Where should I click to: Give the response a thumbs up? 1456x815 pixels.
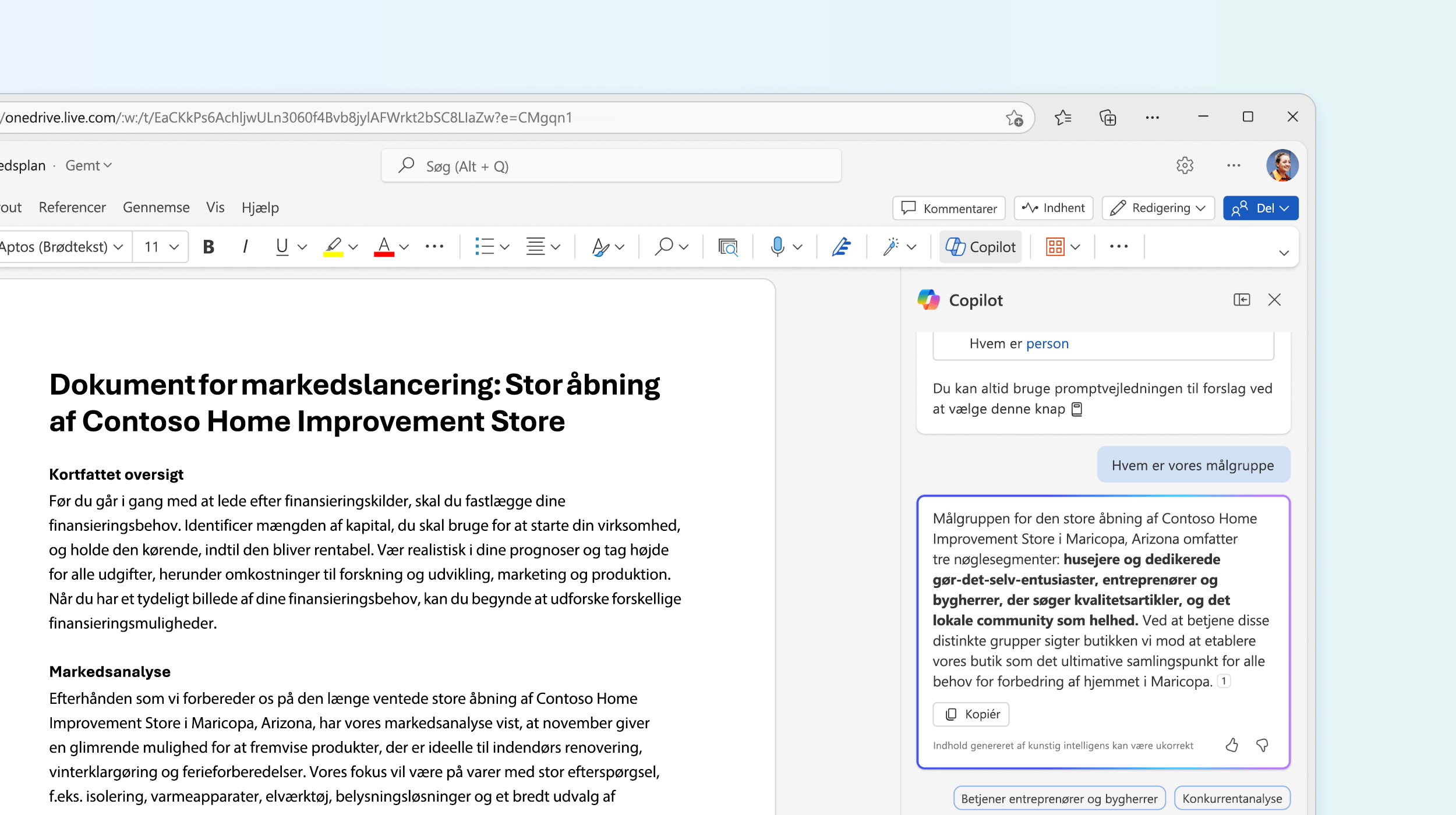point(1232,745)
